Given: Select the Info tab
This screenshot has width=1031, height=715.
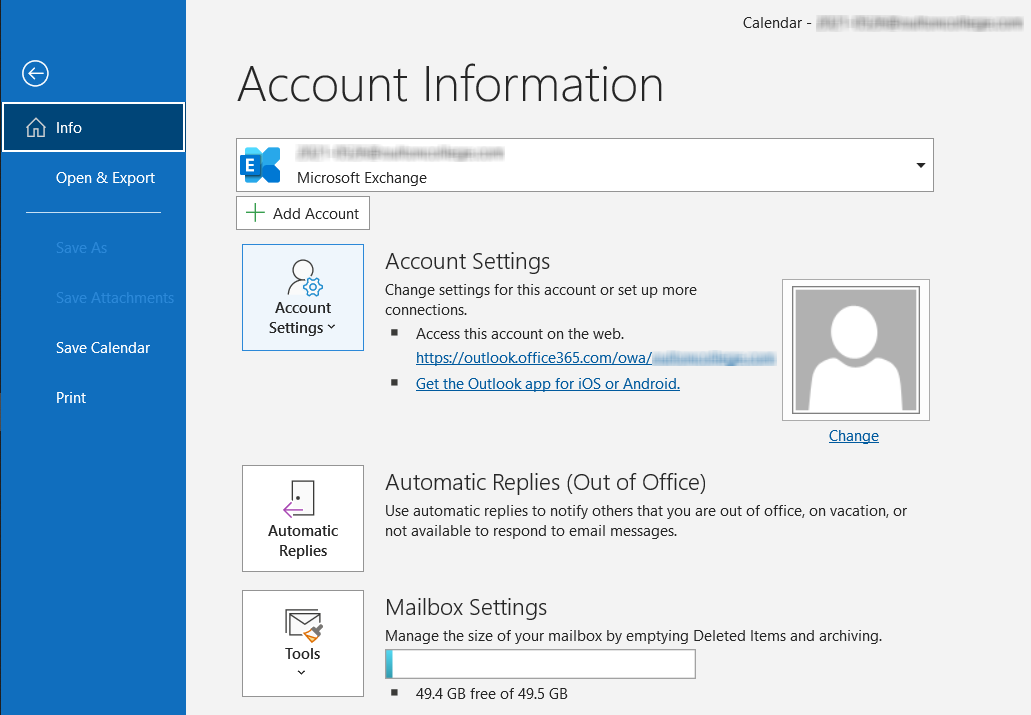Looking at the screenshot, I should pyautogui.click(x=93, y=127).
